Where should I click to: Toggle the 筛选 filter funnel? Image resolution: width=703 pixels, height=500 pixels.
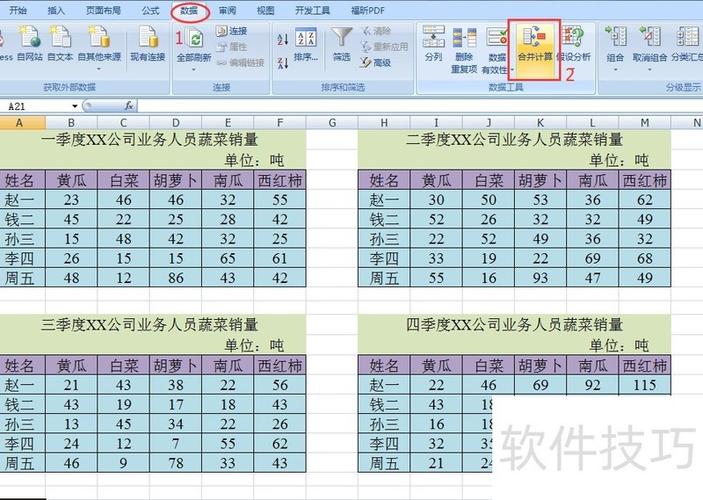(342, 44)
